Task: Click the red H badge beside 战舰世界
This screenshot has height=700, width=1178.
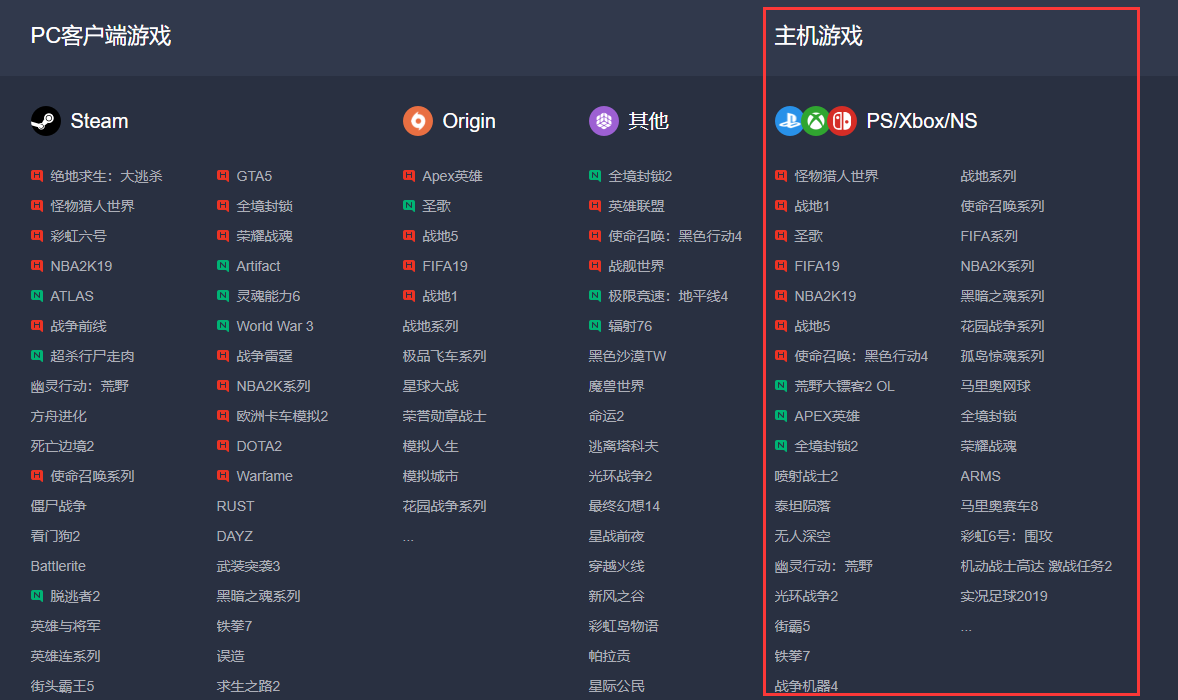Action: 595,266
